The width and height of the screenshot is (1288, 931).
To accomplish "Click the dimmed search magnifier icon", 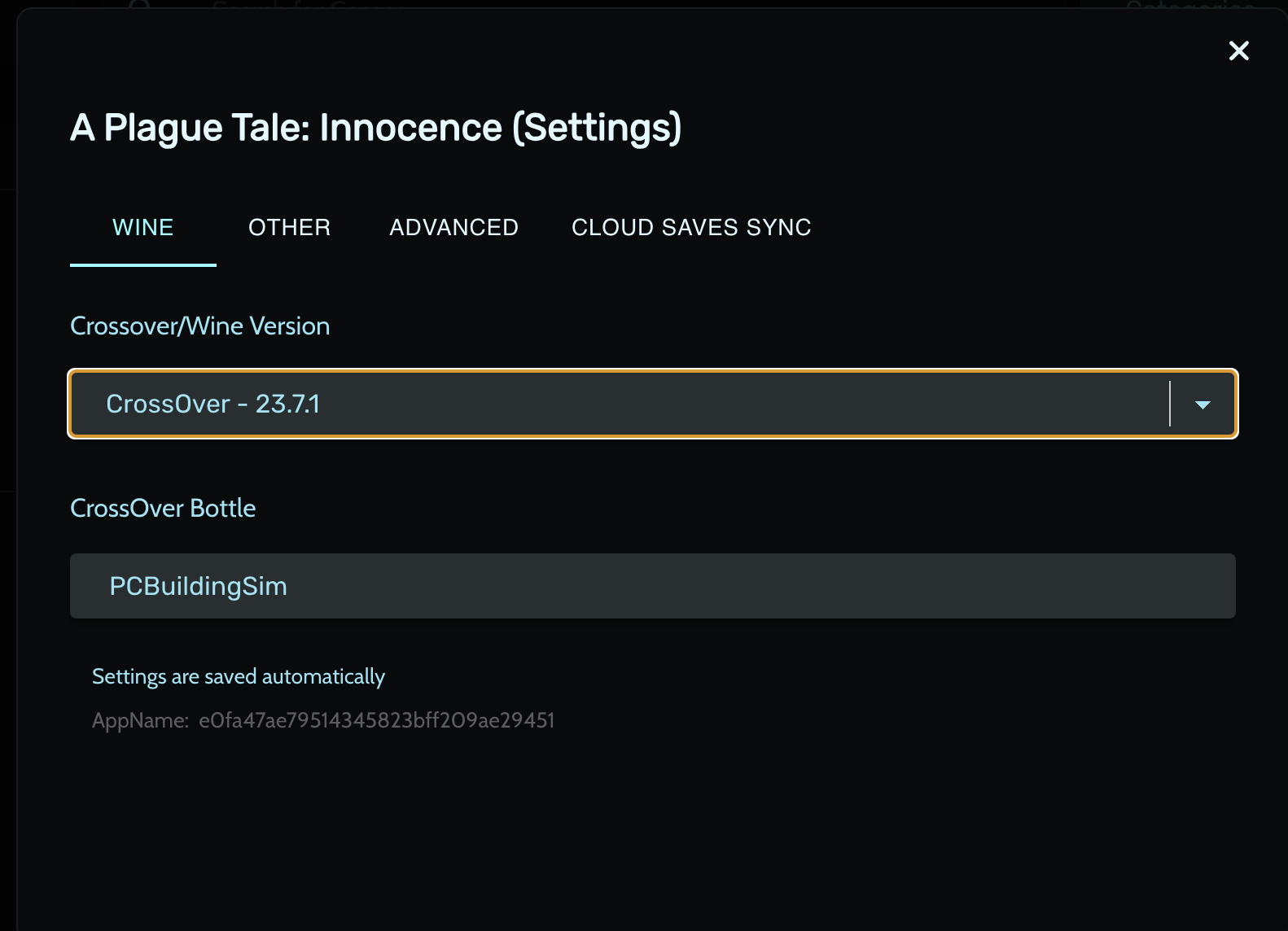I will (140, 5).
